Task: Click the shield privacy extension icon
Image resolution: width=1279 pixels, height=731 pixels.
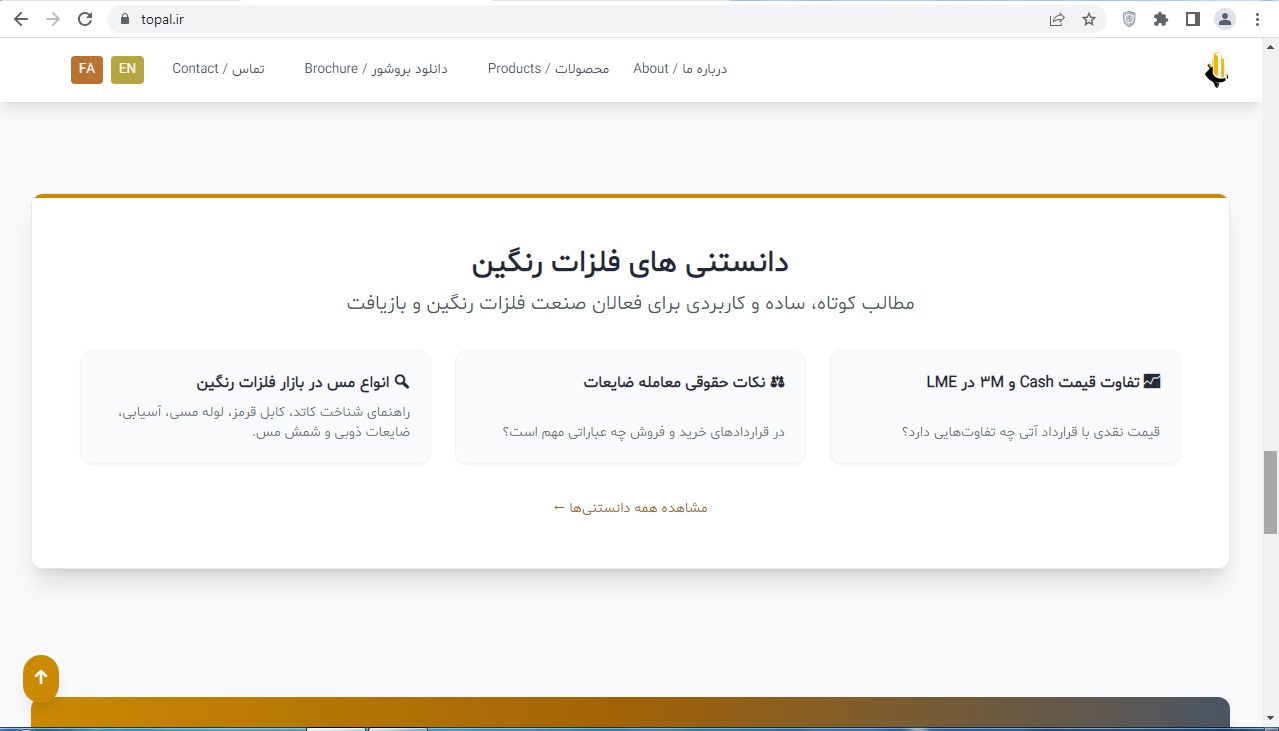Action: click(1129, 18)
